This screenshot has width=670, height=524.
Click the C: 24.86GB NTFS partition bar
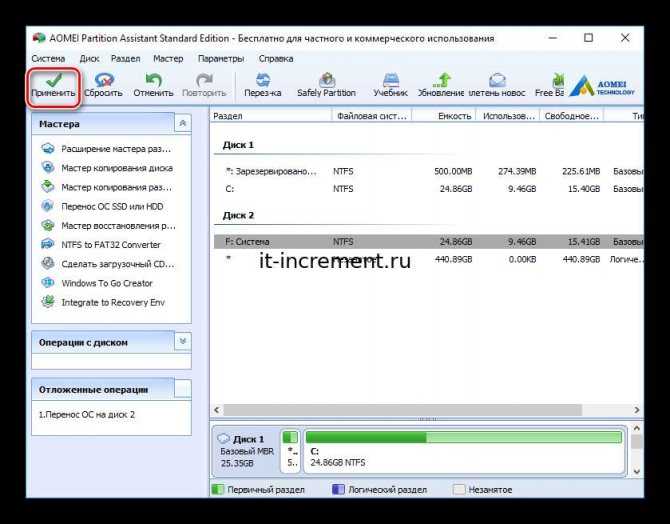point(464,451)
